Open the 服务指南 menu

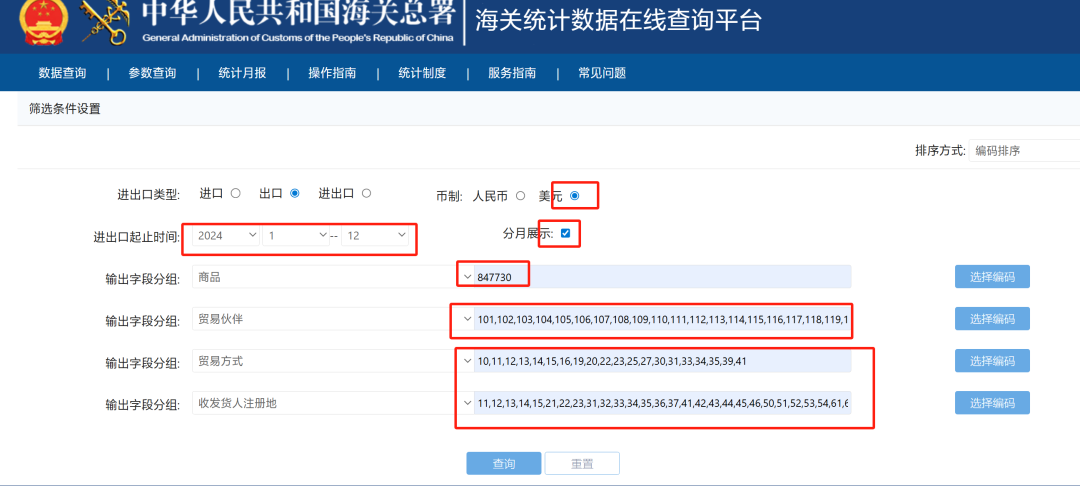(512, 73)
